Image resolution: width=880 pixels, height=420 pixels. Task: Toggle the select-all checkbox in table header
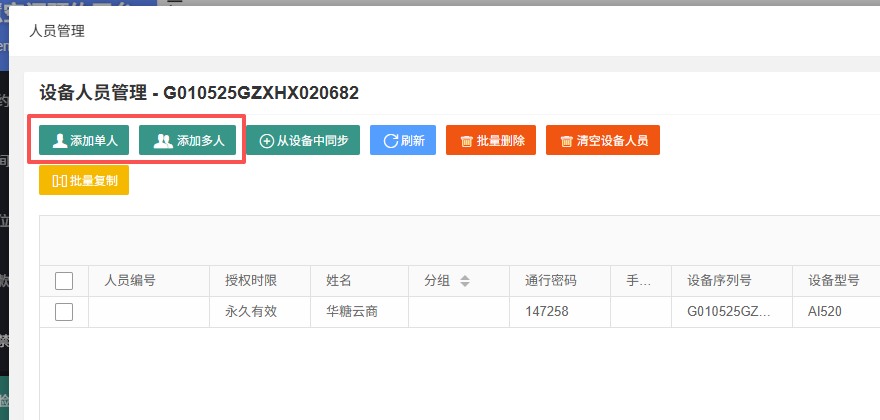pyautogui.click(x=64, y=281)
